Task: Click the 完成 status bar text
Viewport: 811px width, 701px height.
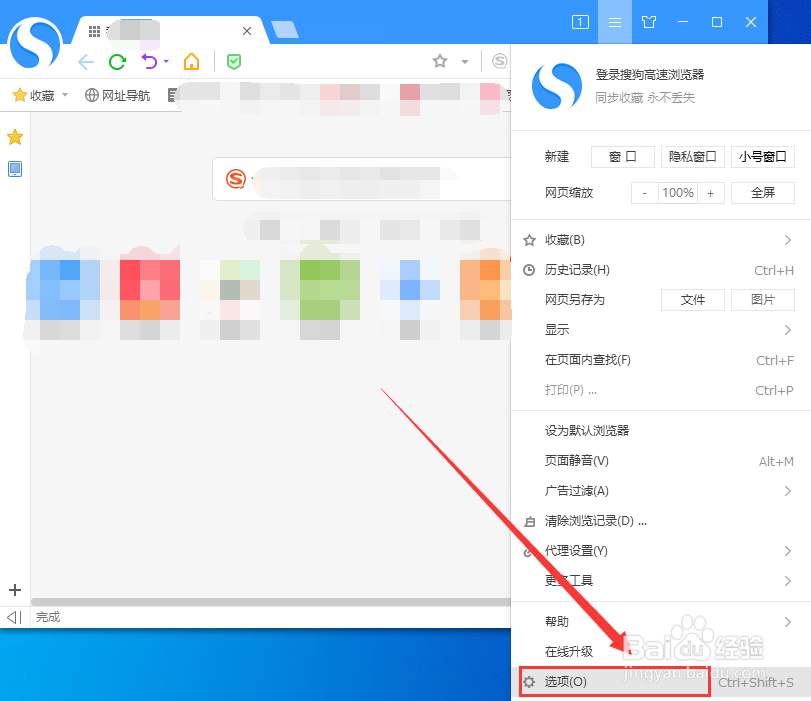Action: tap(48, 617)
